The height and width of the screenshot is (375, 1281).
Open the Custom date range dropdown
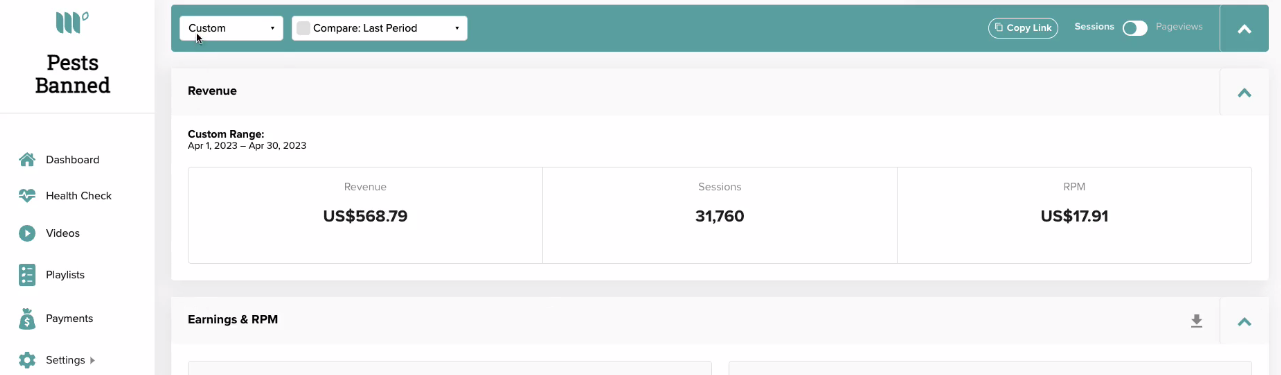pos(231,28)
